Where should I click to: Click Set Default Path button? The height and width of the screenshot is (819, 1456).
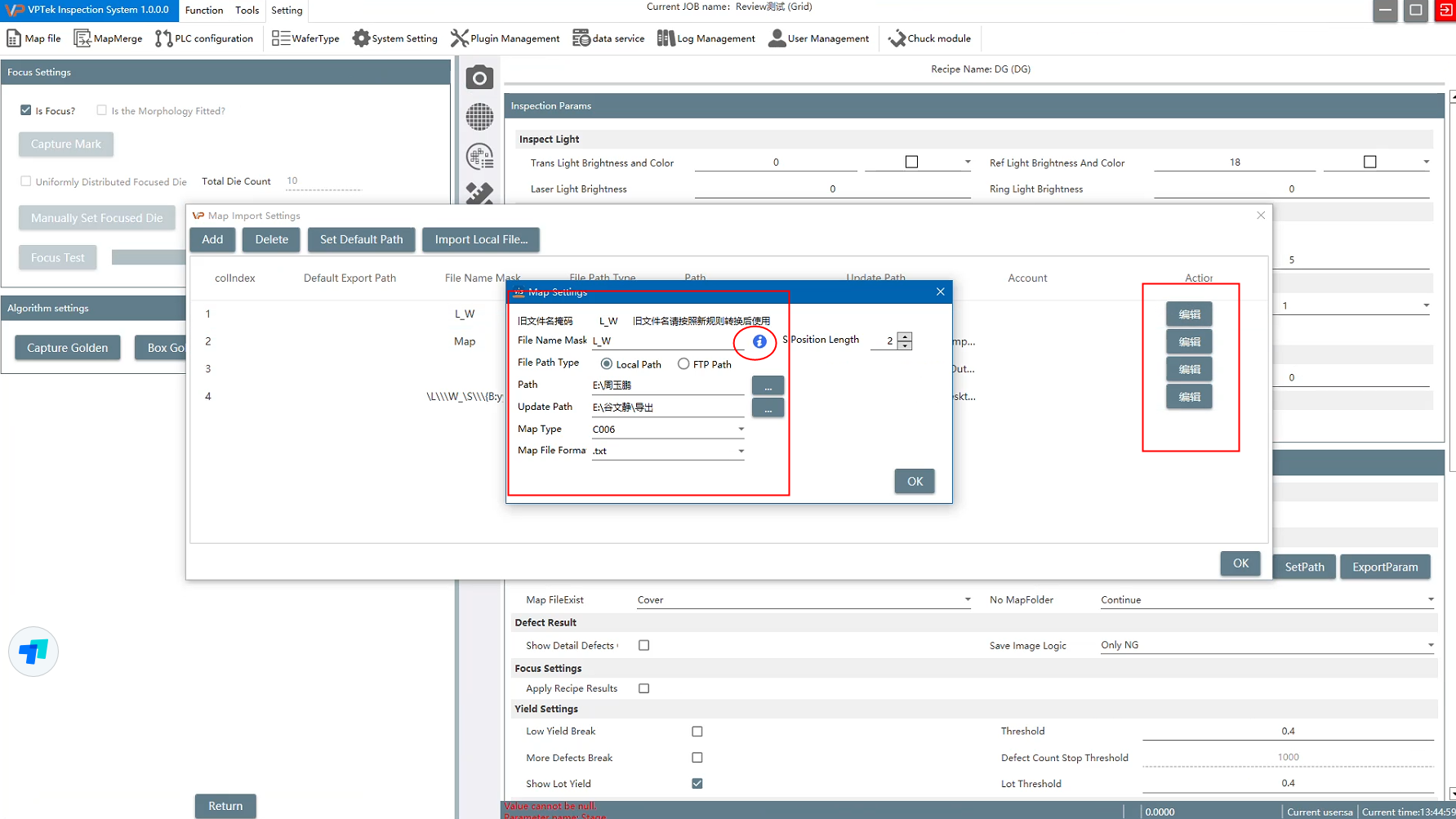[x=361, y=239]
